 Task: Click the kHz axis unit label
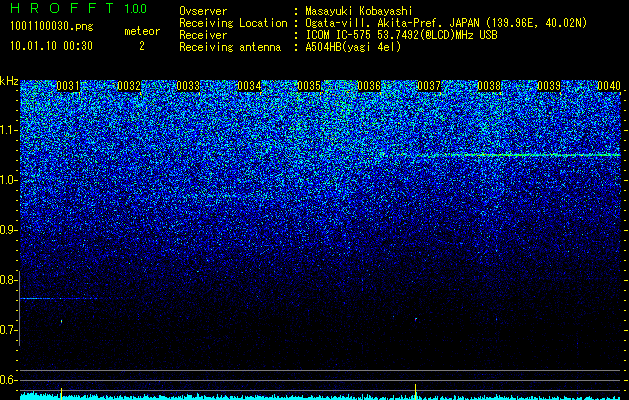point(9,81)
